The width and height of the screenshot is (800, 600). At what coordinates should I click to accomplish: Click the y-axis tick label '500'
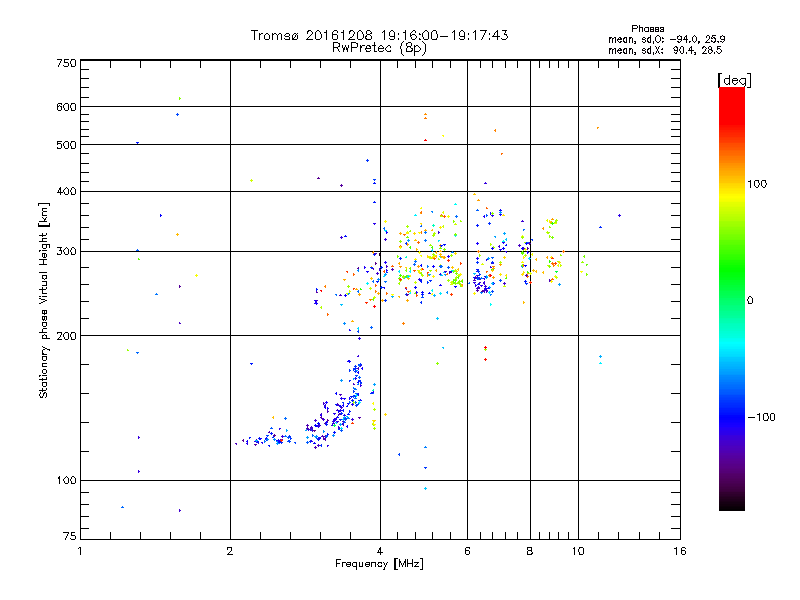(x=67, y=145)
